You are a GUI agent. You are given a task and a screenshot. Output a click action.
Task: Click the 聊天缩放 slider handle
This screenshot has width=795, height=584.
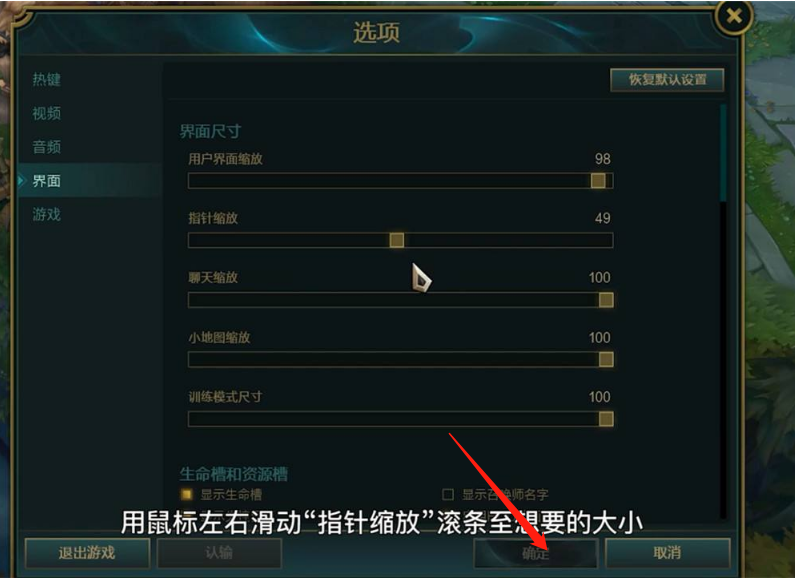[x=606, y=300]
